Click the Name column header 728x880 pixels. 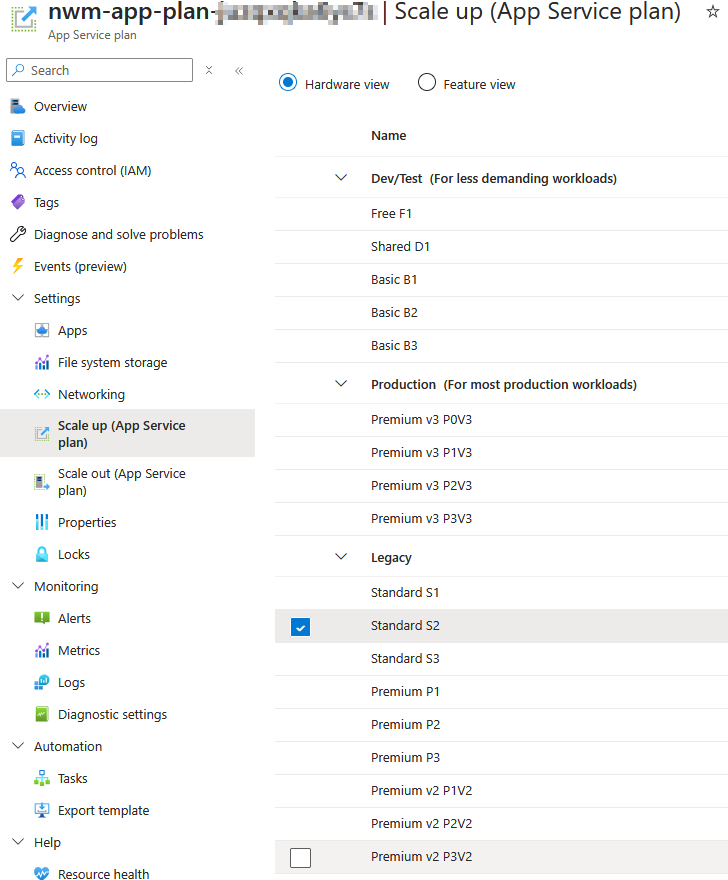click(x=388, y=135)
